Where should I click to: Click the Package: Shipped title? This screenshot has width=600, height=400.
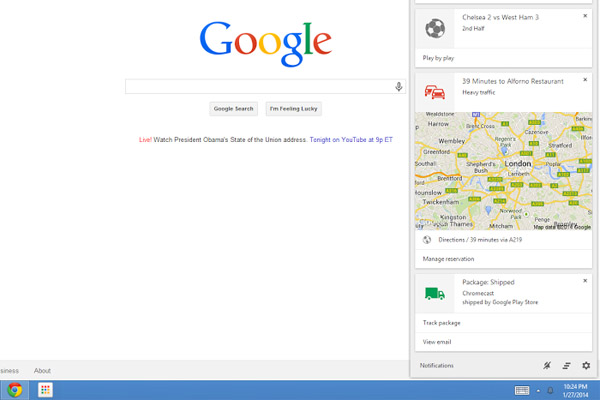488,282
